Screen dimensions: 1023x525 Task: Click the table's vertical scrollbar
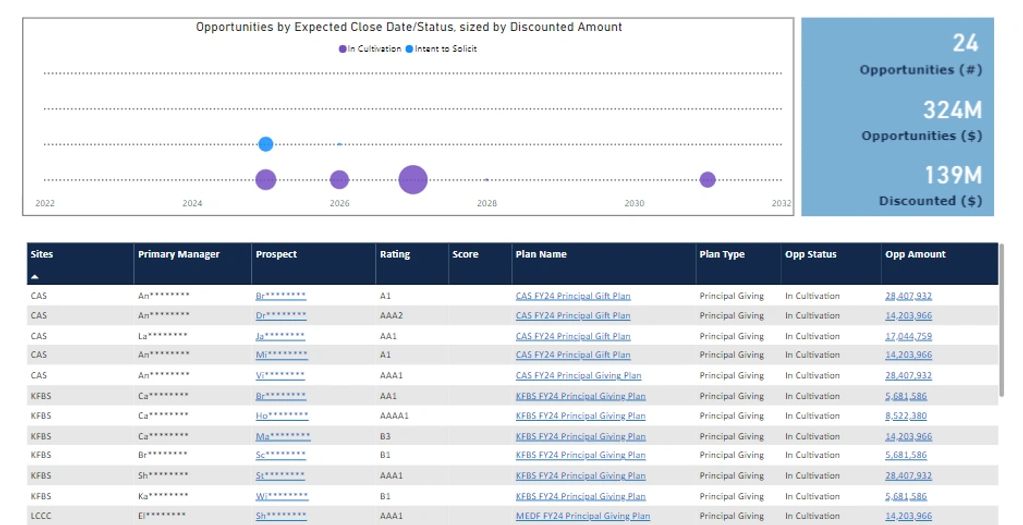[x=1001, y=340]
